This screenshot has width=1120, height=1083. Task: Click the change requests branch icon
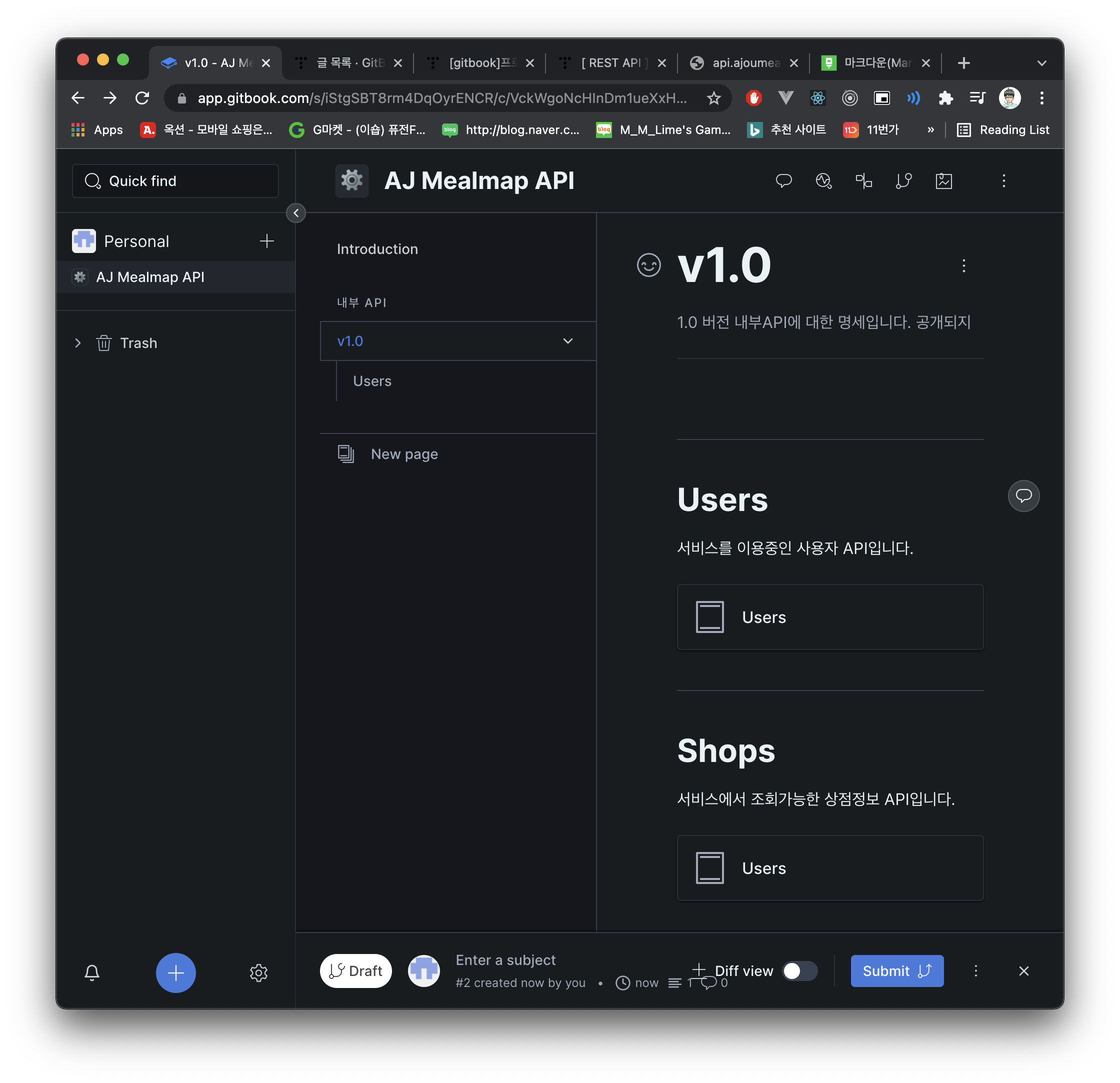[x=903, y=181]
